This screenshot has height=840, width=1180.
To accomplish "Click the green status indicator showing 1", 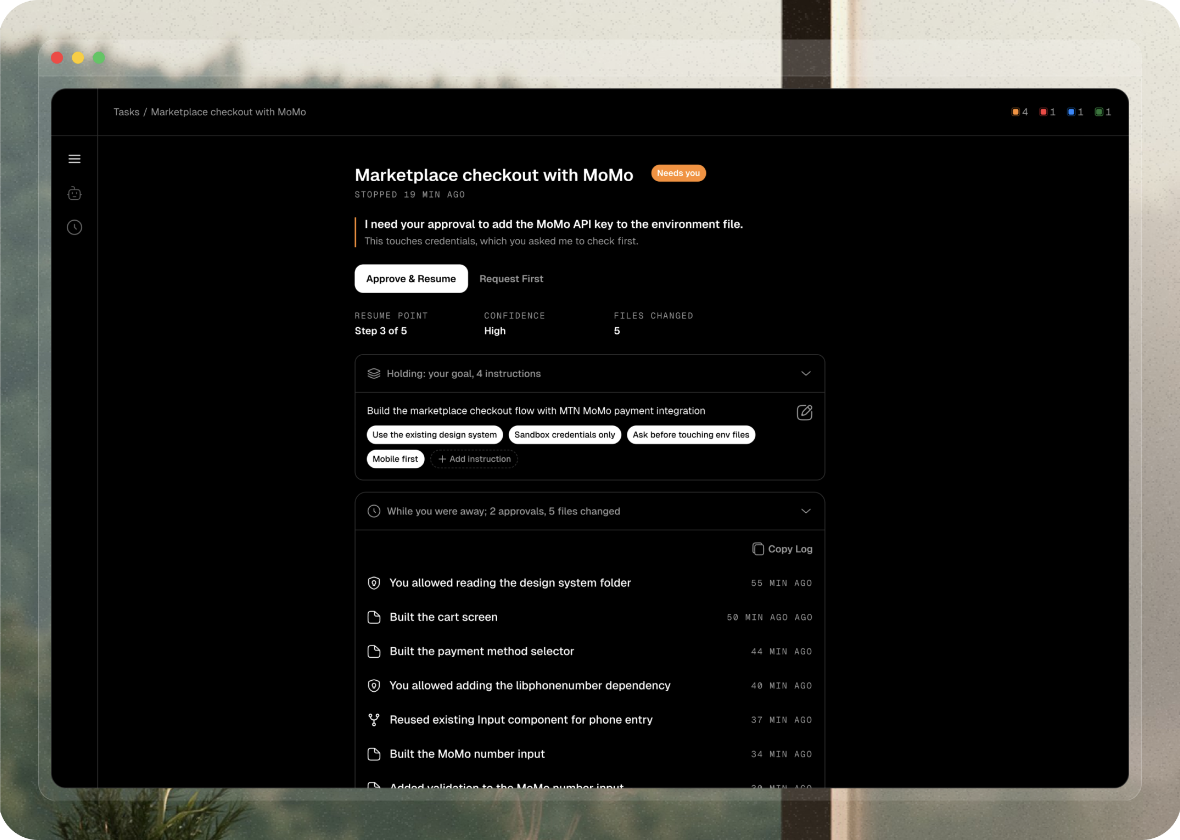I will [x=1103, y=112].
